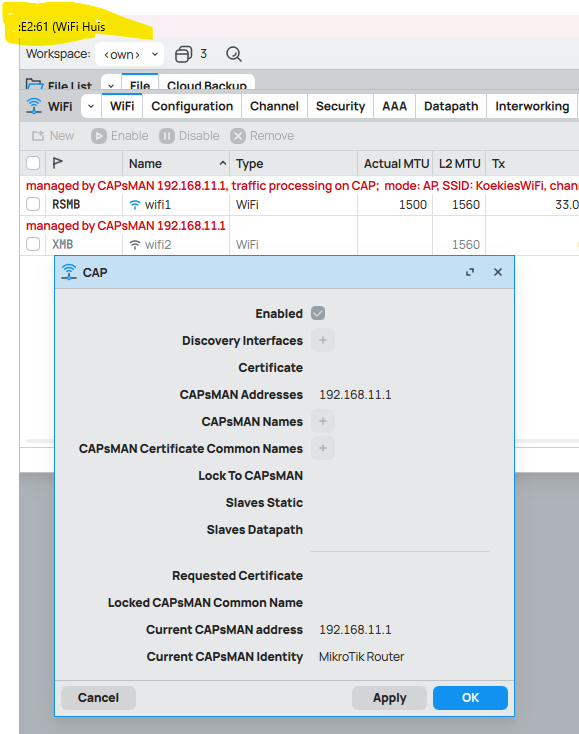
Task: Select the wifi2 interface name
Action: point(158,244)
